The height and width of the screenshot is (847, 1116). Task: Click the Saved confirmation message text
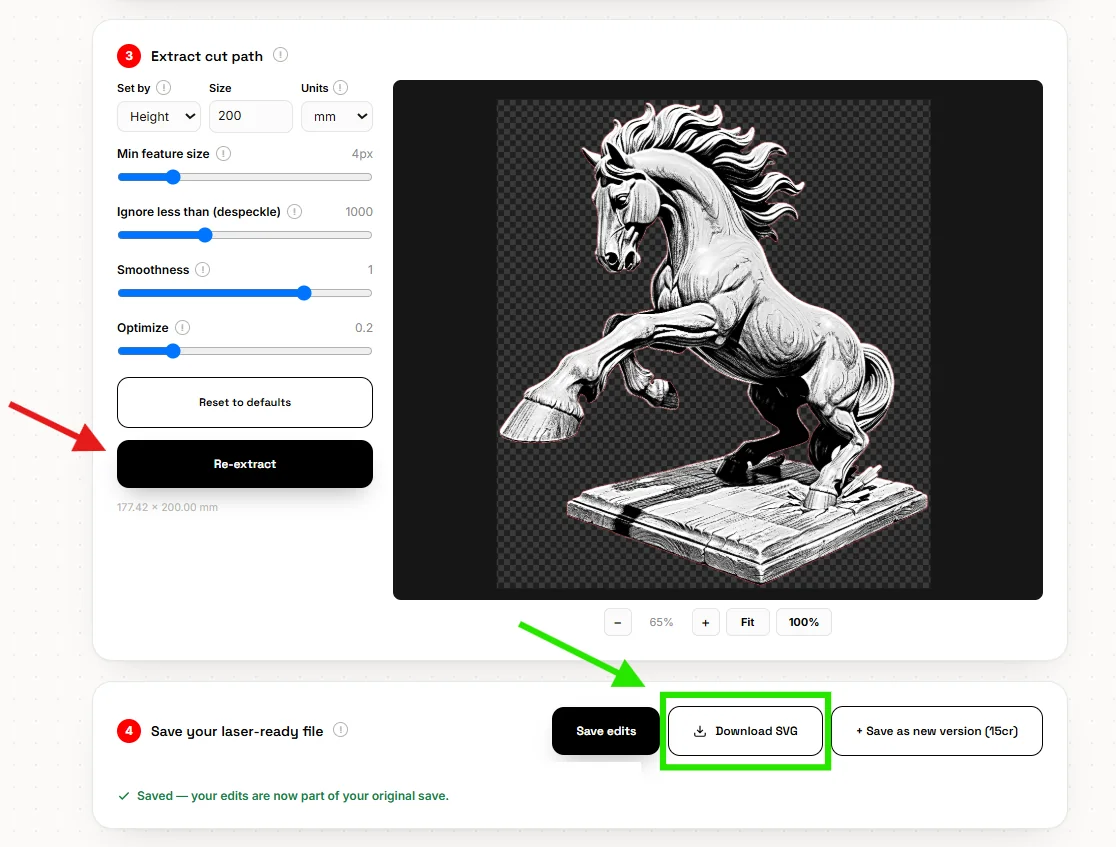click(293, 796)
